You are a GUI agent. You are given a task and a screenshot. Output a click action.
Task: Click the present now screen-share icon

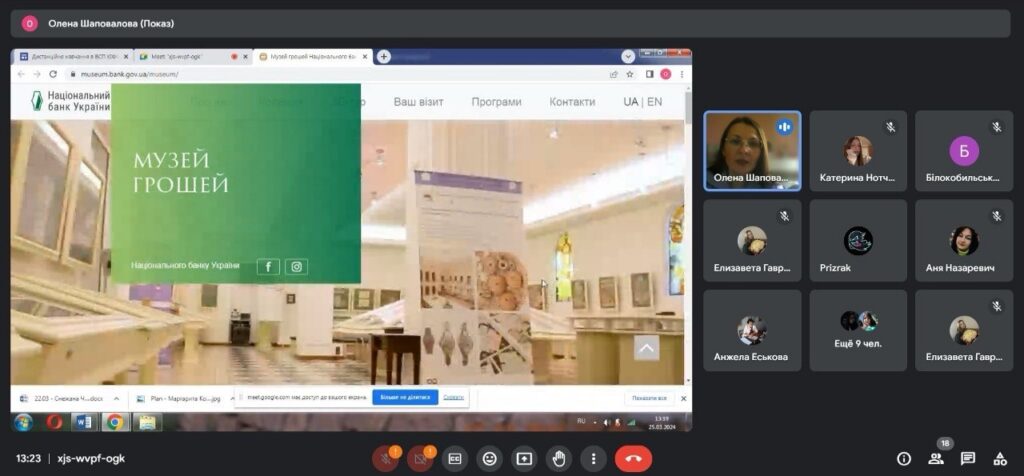click(x=524, y=458)
